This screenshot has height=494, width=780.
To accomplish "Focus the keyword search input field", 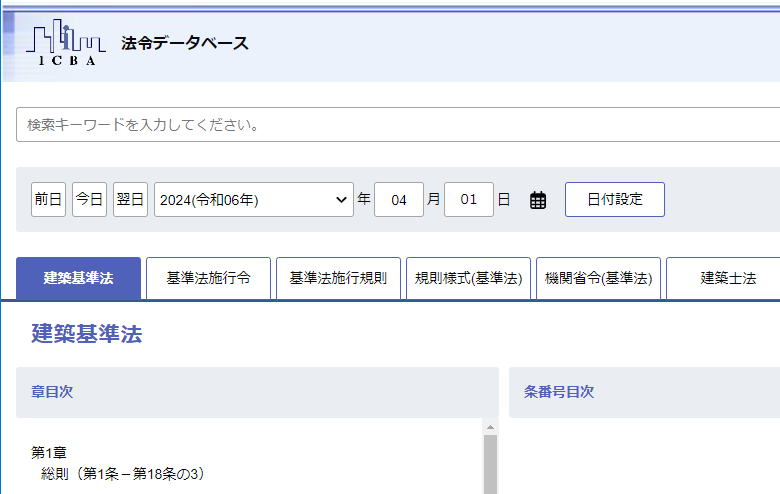I will (398, 124).
